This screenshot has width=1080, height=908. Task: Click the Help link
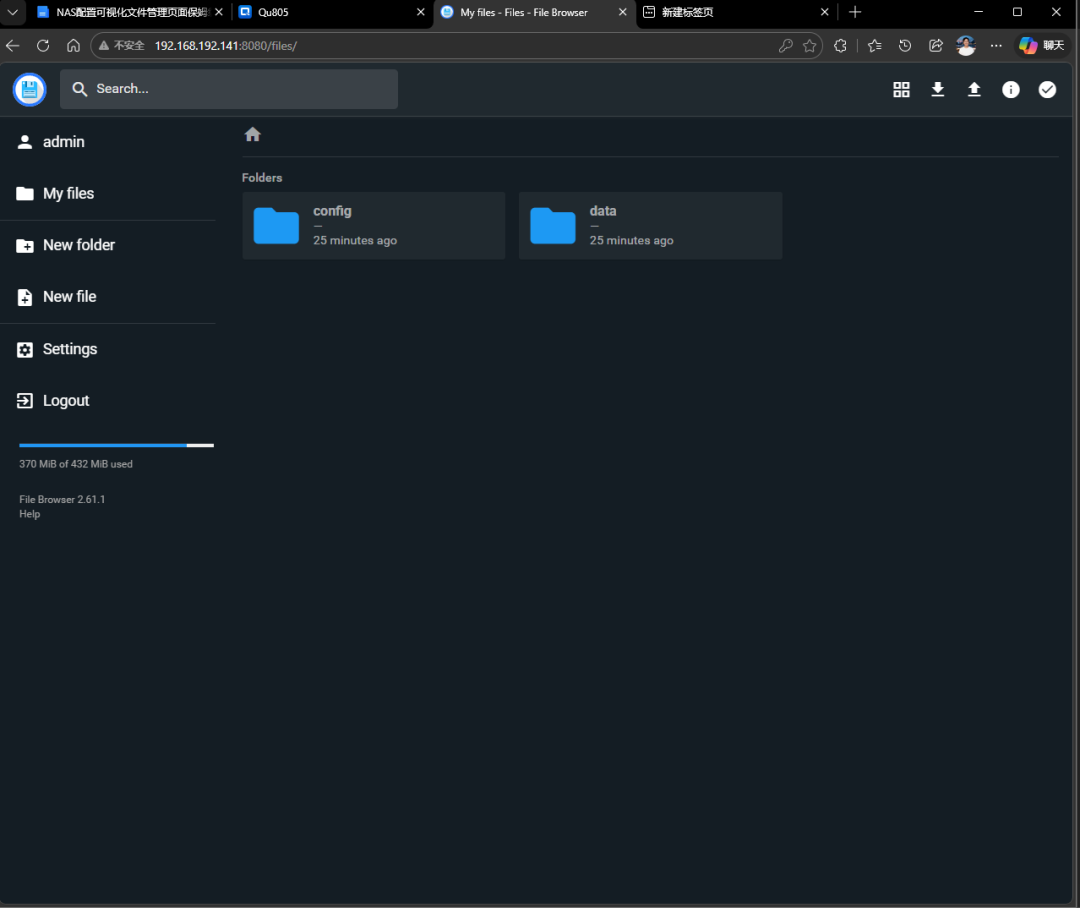pyautogui.click(x=29, y=513)
